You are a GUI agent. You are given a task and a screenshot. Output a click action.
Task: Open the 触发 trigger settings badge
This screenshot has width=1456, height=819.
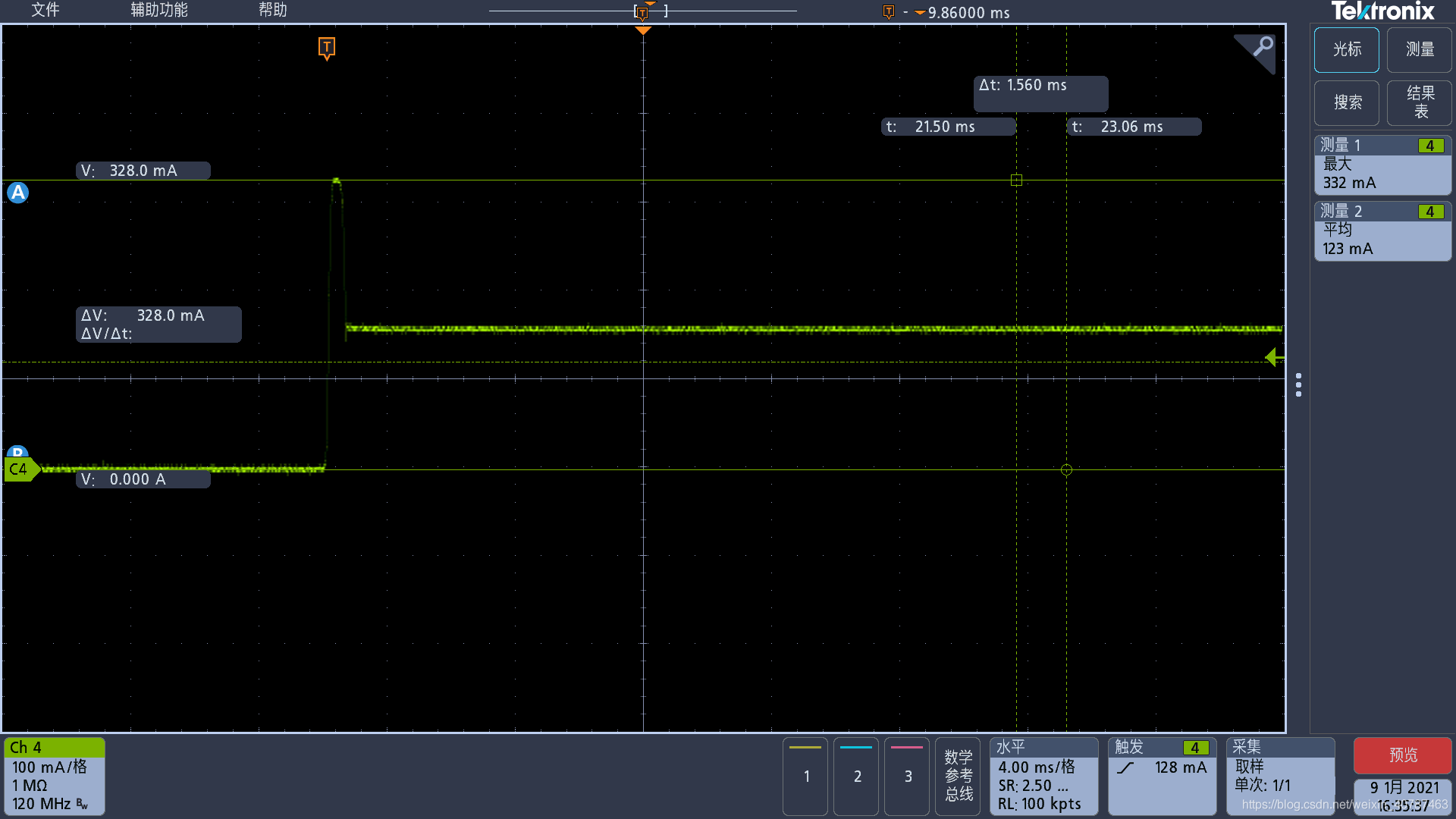click(1161, 775)
